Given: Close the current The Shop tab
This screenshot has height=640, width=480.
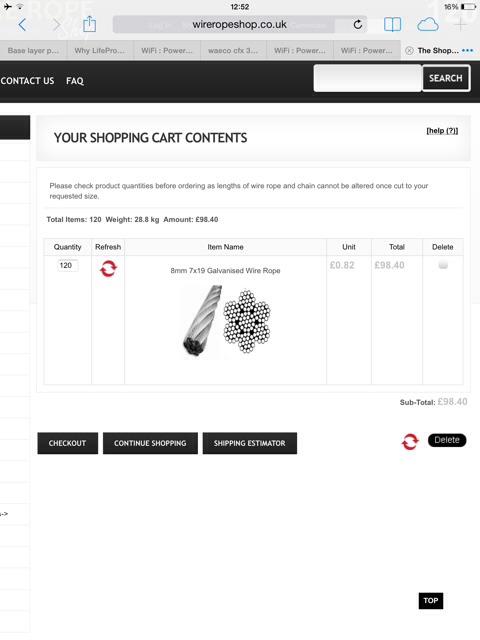Looking at the screenshot, I should [409, 51].
